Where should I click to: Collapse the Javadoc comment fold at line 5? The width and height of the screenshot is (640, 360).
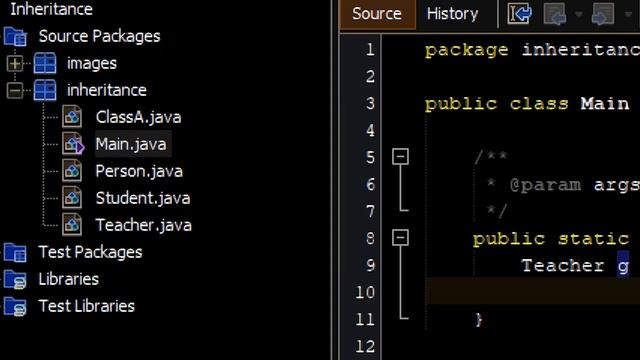(x=400, y=157)
